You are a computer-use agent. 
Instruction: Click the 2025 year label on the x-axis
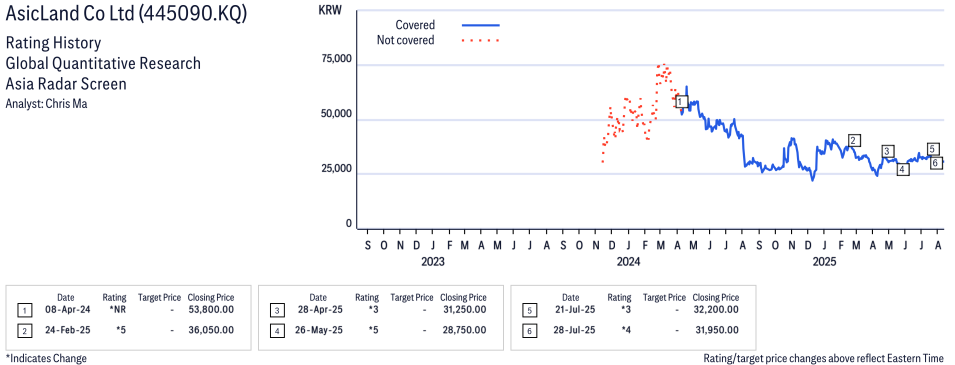tap(825, 262)
